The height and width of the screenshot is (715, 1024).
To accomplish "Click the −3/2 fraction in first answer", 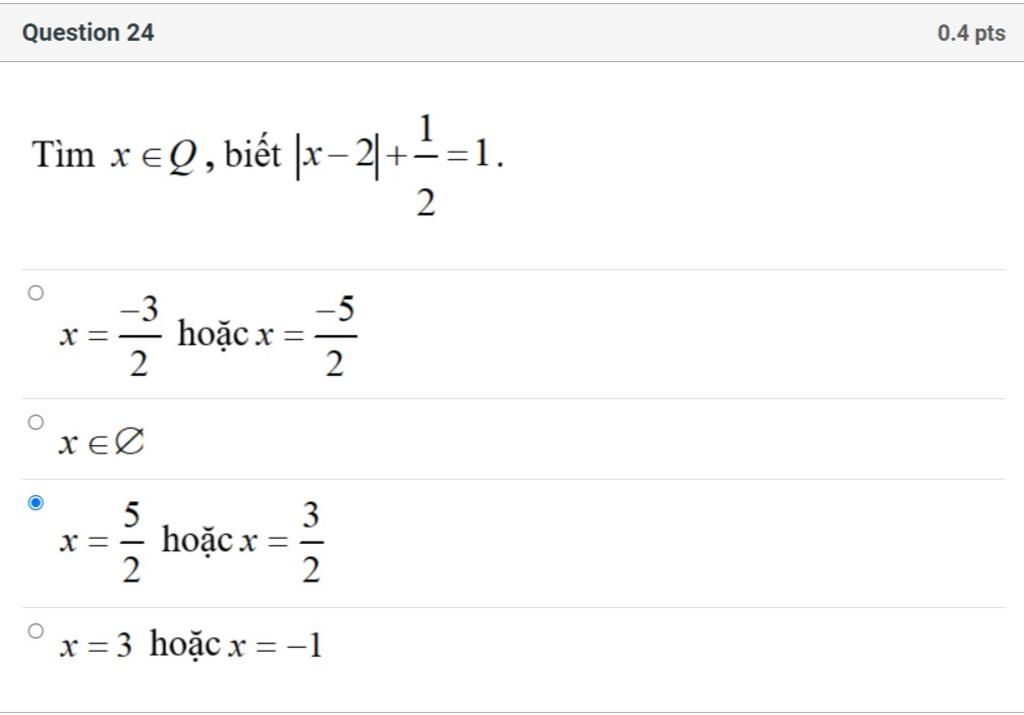I will point(138,337).
